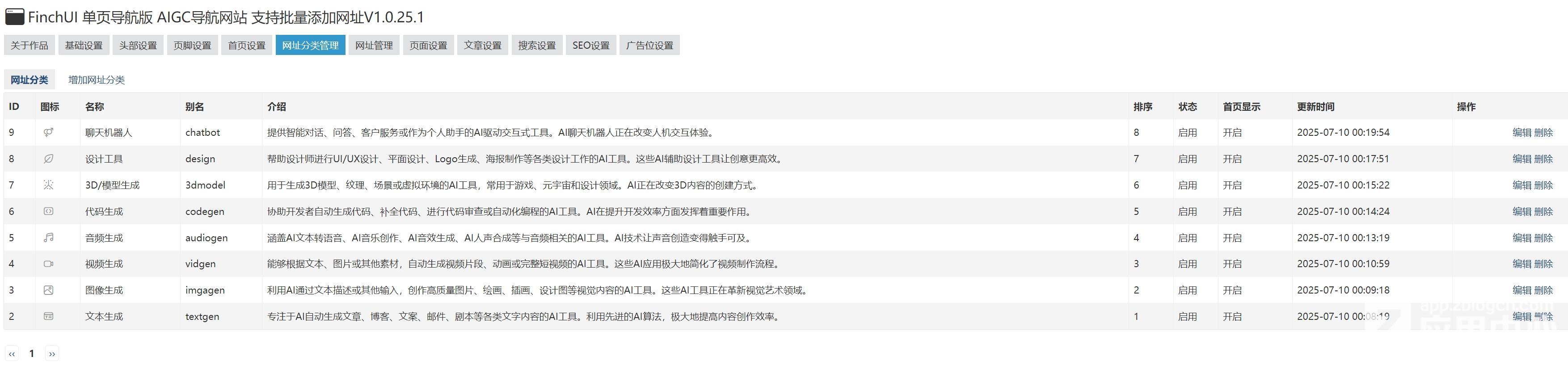Click the textgen row document icon
Screen dimensions: 1568x365
49,316
